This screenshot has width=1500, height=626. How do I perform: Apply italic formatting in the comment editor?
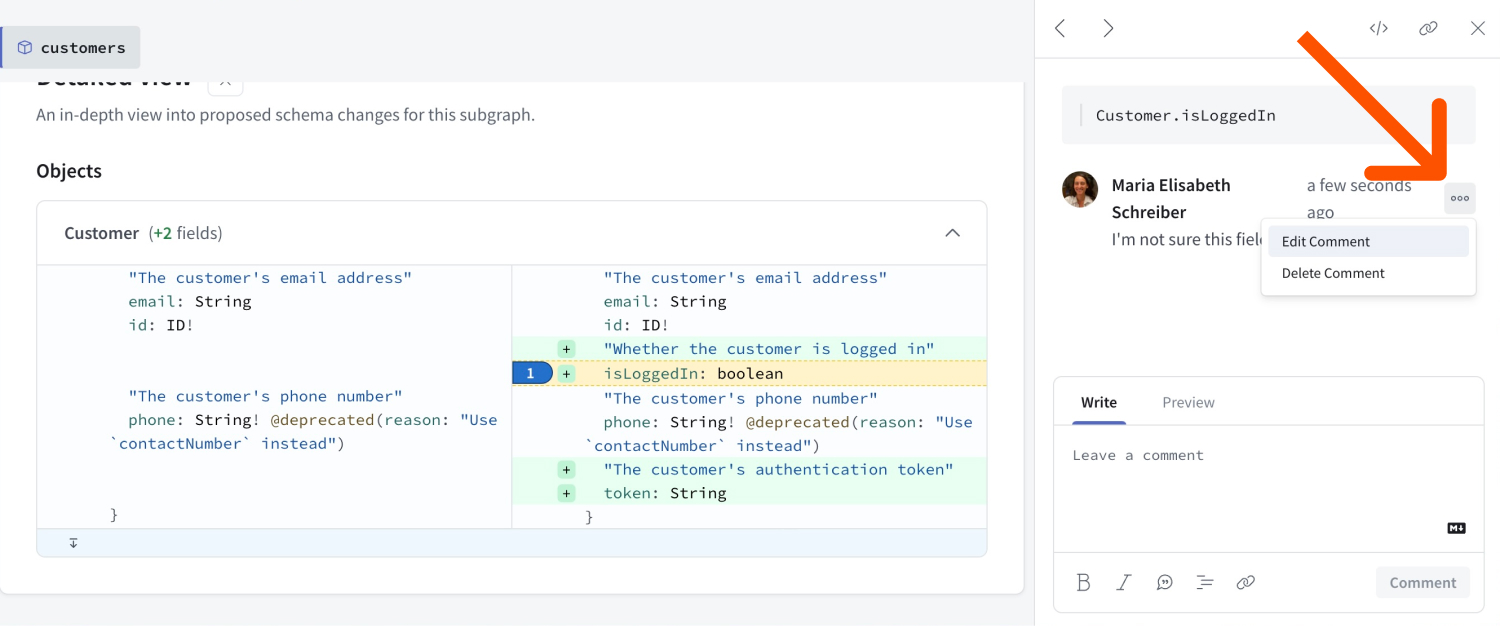(1123, 582)
